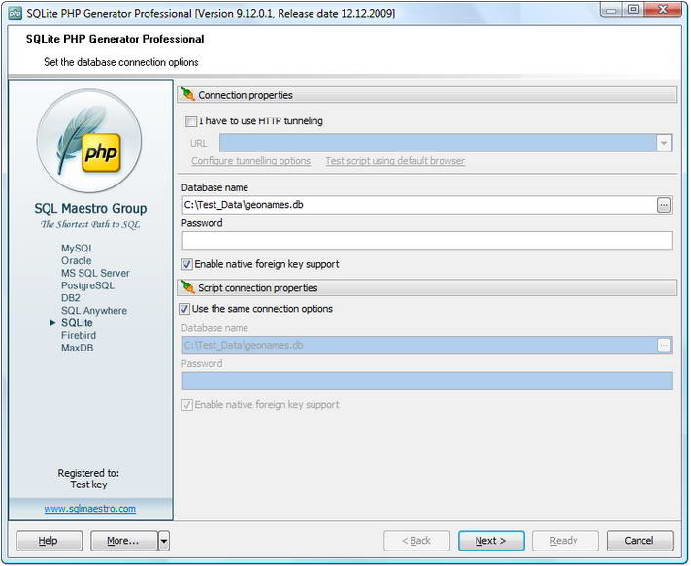Click the Connection properties section header
The width and height of the screenshot is (691, 566).
pos(427,95)
